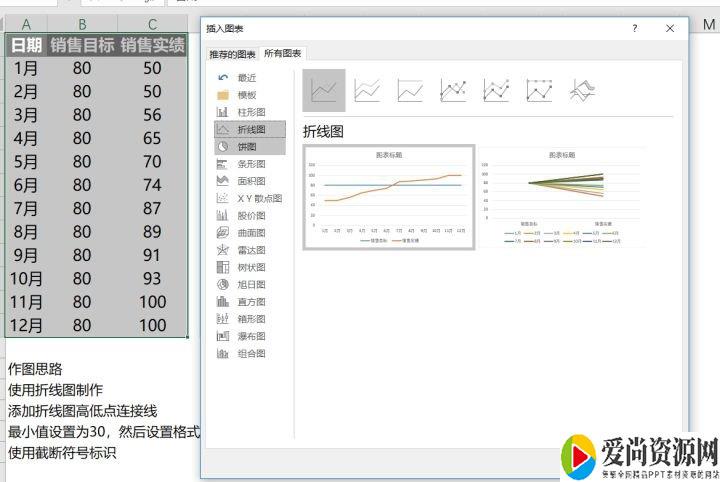Select column B header in the spreadsheet

(82, 24)
